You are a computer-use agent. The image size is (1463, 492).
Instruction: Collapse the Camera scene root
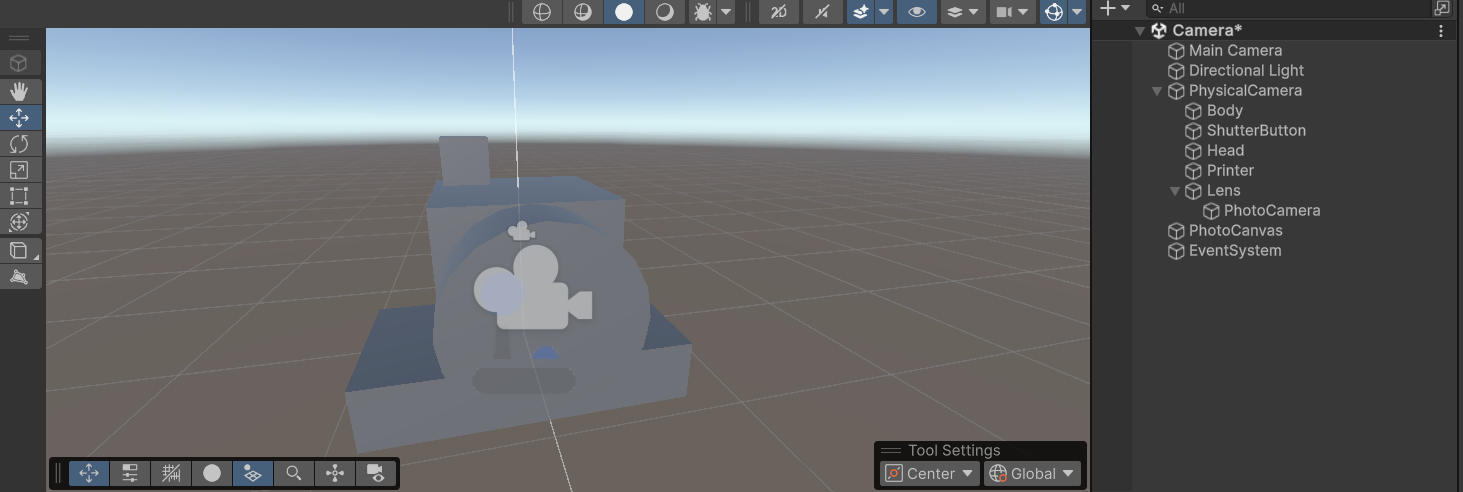1140,31
